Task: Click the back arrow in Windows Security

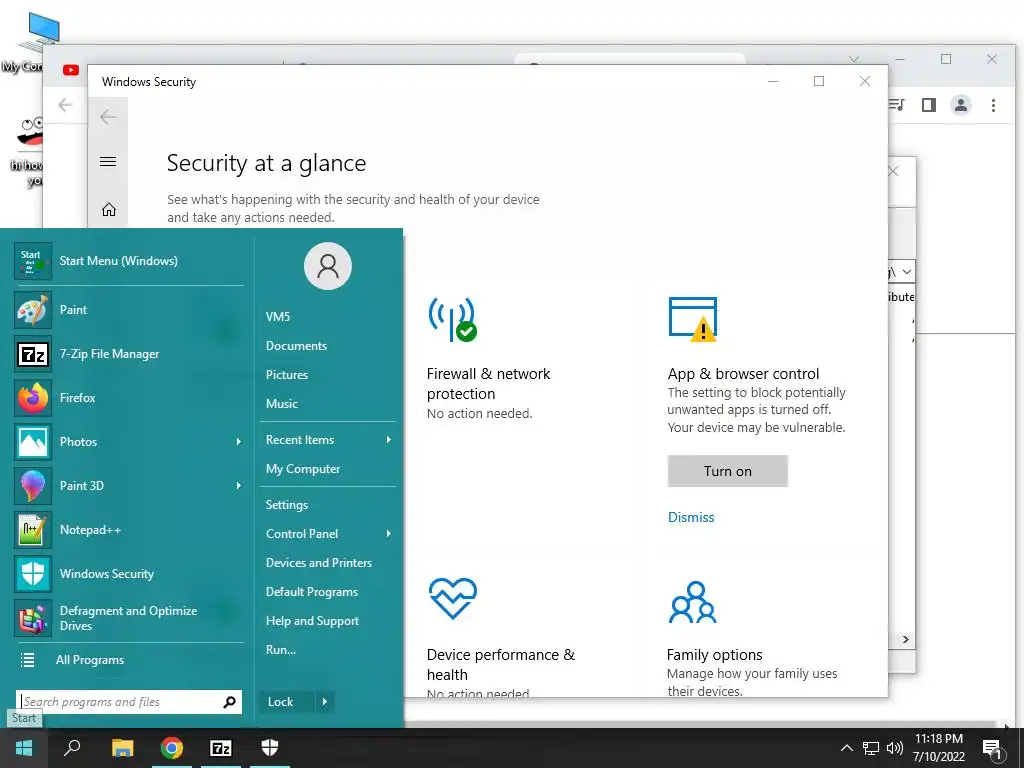Action: point(108,117)
